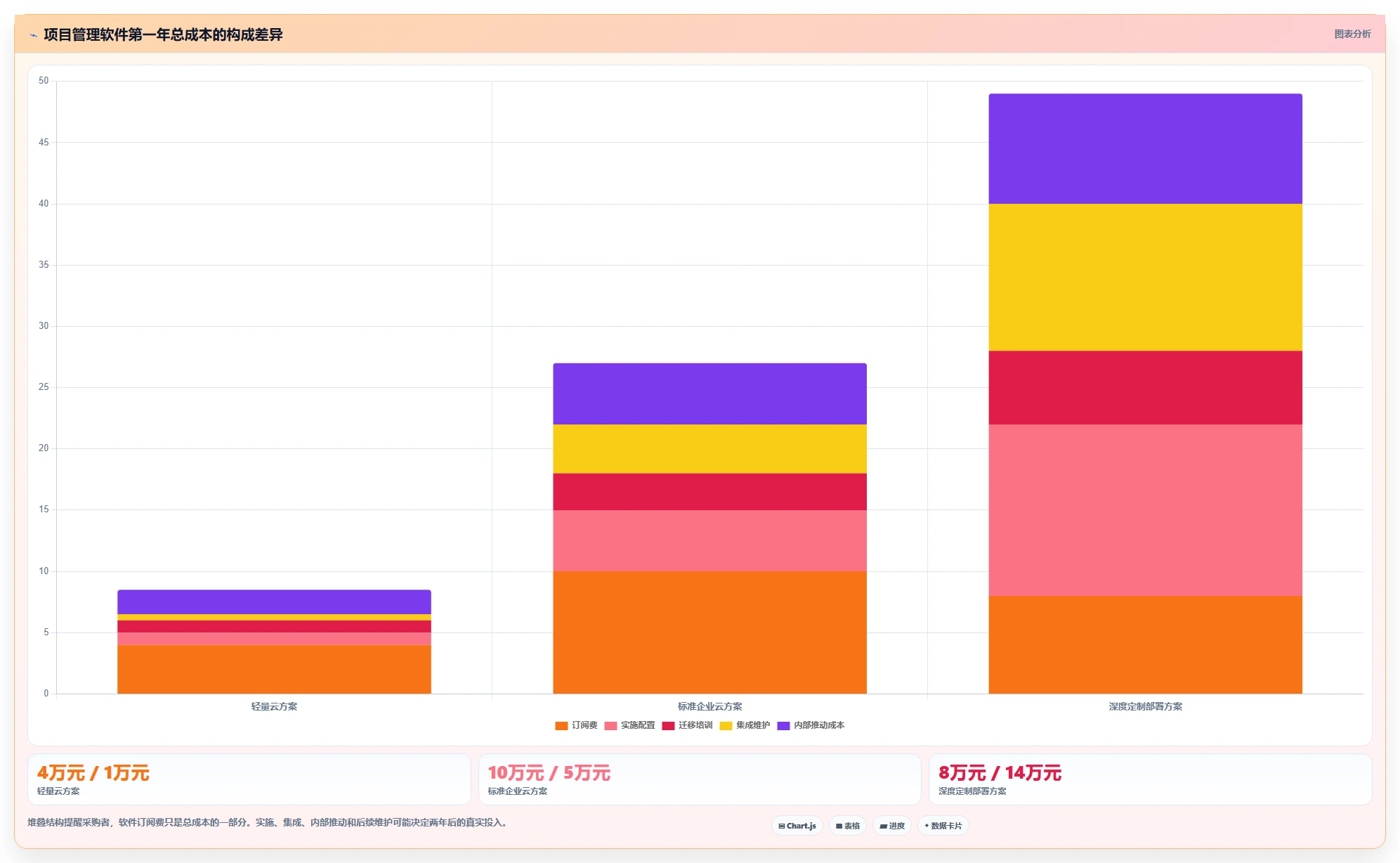
Task: Select the crimson 迁移培训 segment of 标准企业云方案 bar
Action: [709, 492]
